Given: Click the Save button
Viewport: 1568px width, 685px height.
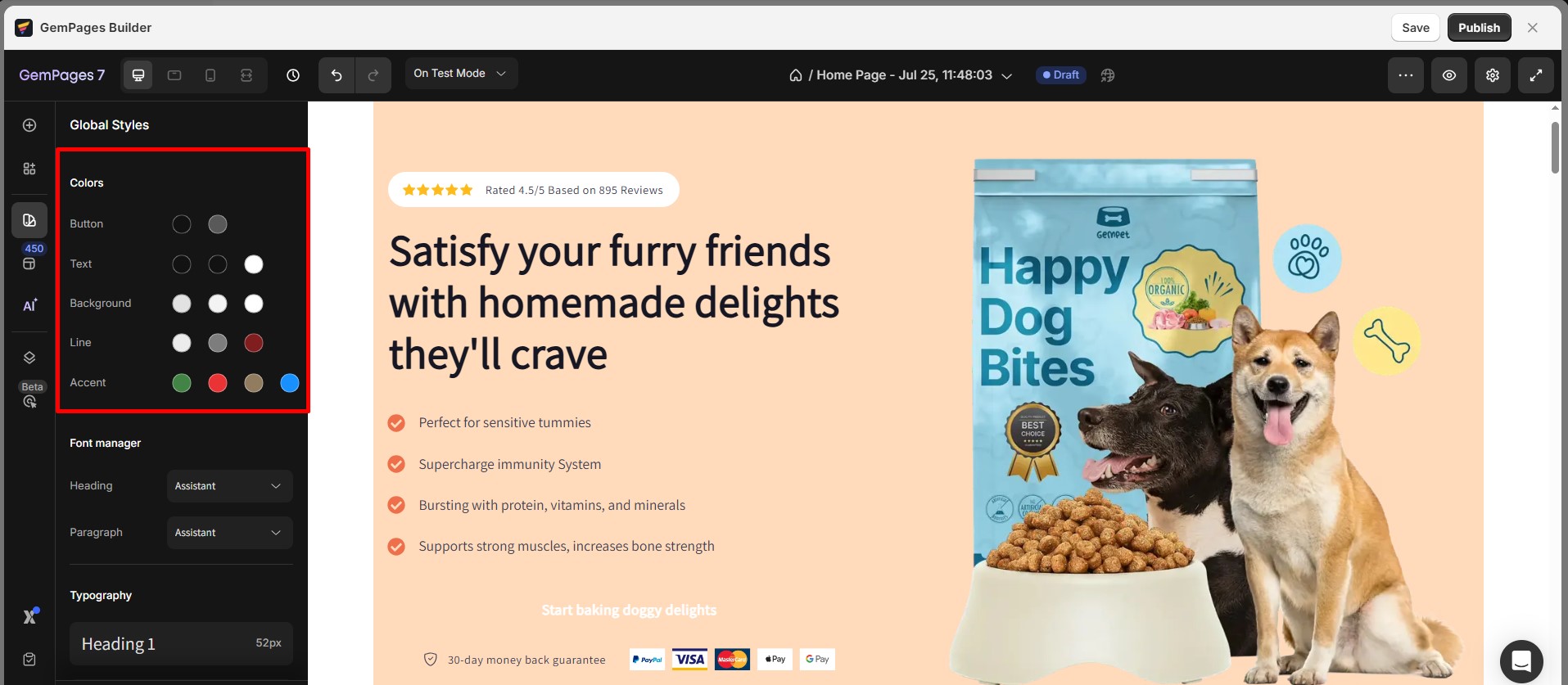Looking at the screenshot, I should coord(1416,28).
